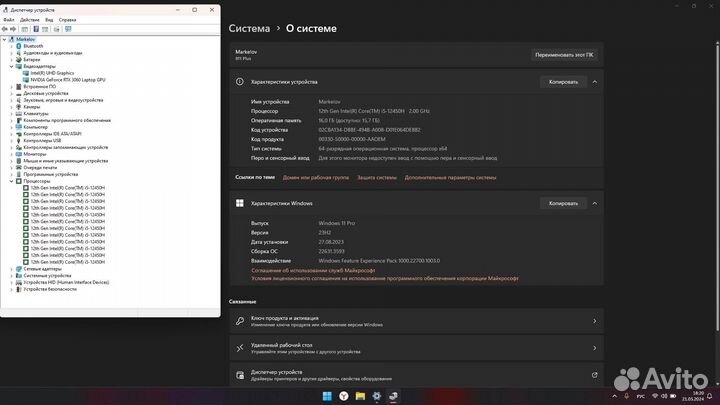The height and width of the screenshot is (405, 720).
Task: Select NVIDIA GeForce RTX 3060 Laptop GPU
Action: click(x=68, y=80)
